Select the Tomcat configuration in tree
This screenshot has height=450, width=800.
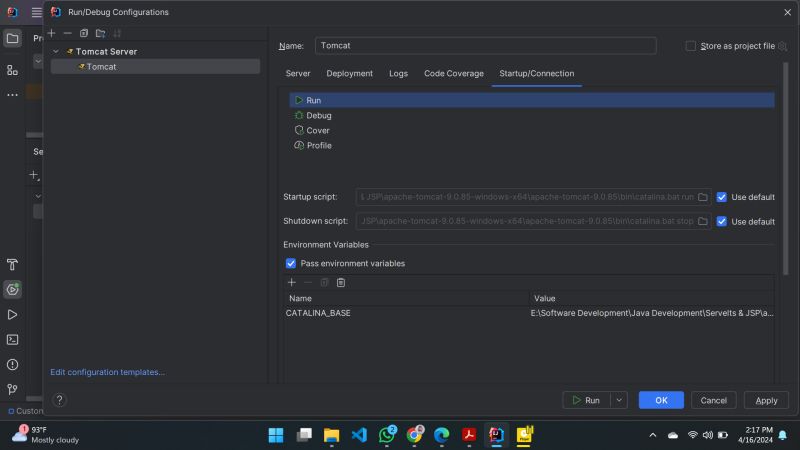(155, 66)
